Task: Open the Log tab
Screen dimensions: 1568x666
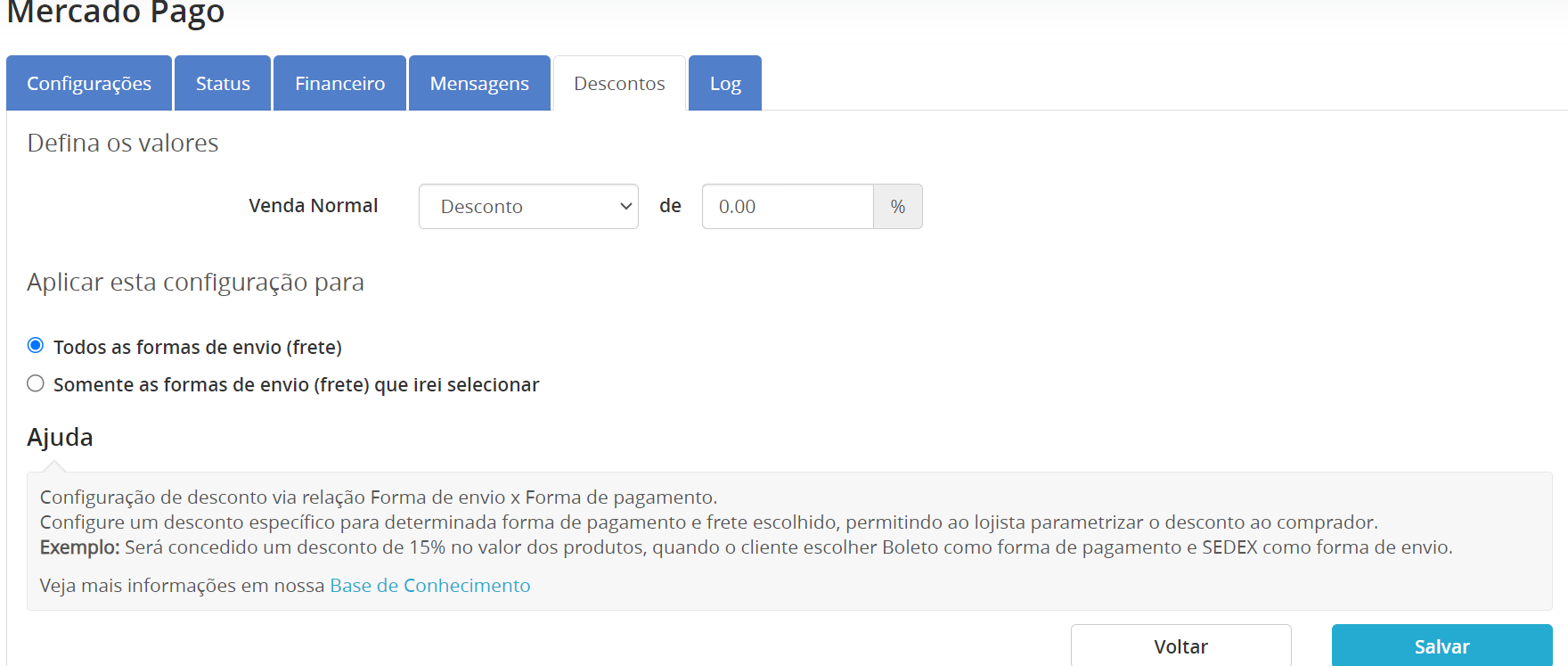Action: click(725, 83)
